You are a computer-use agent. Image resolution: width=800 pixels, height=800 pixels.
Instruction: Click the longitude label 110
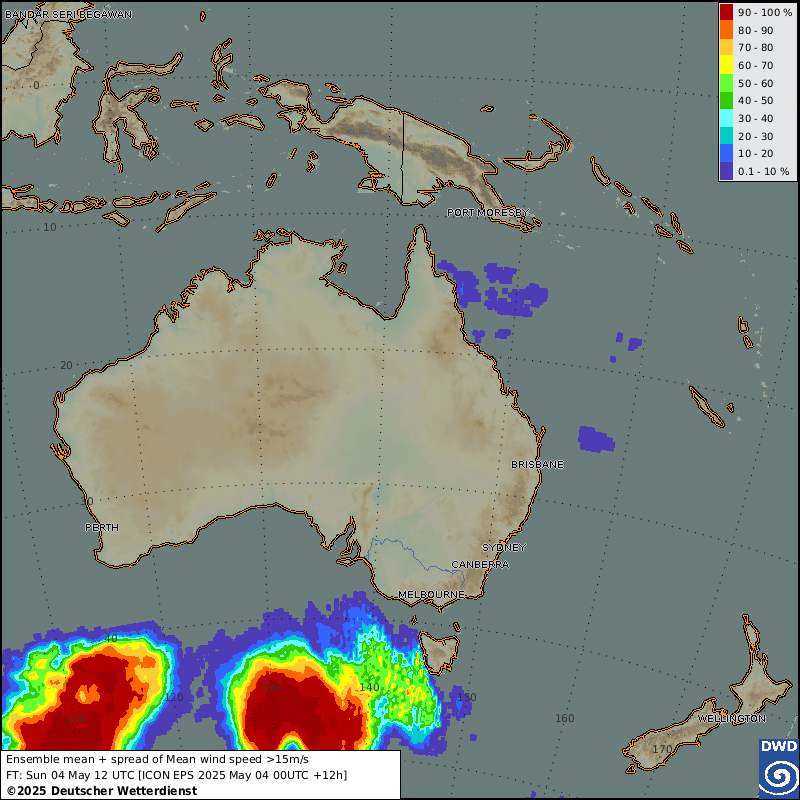point(76,718)
